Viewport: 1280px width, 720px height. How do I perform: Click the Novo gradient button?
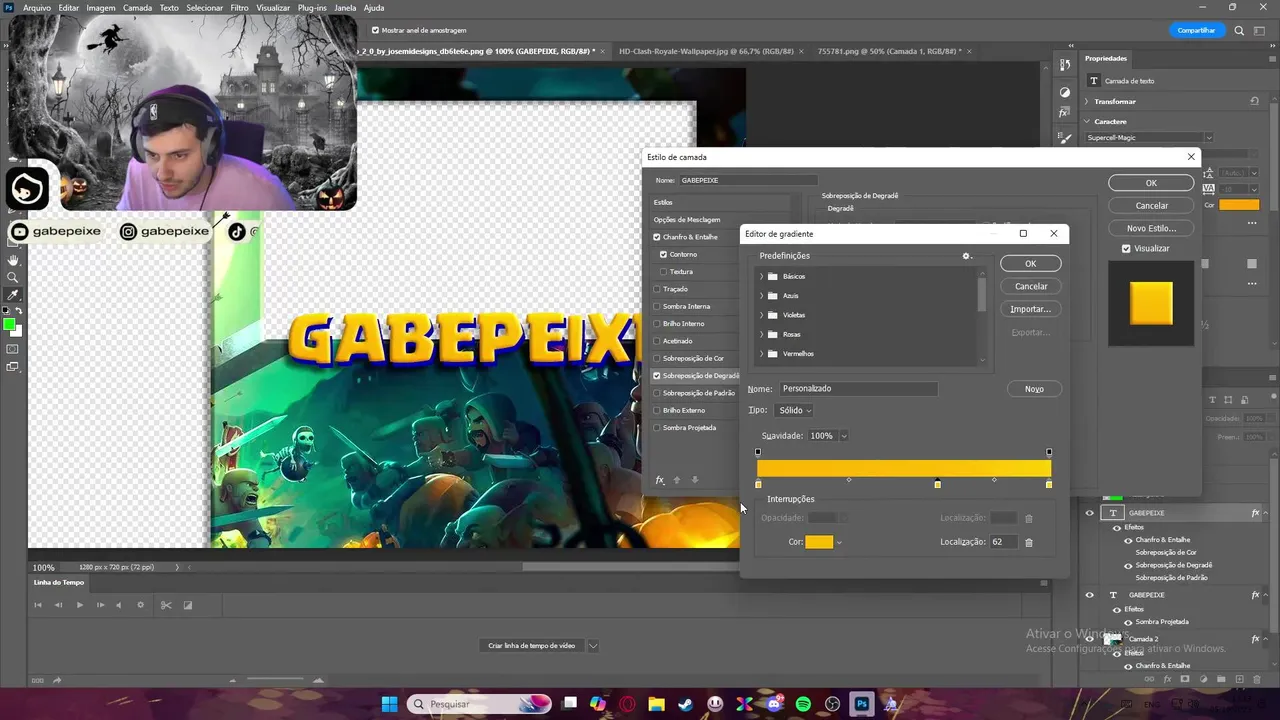click(x=1034, y=389)
